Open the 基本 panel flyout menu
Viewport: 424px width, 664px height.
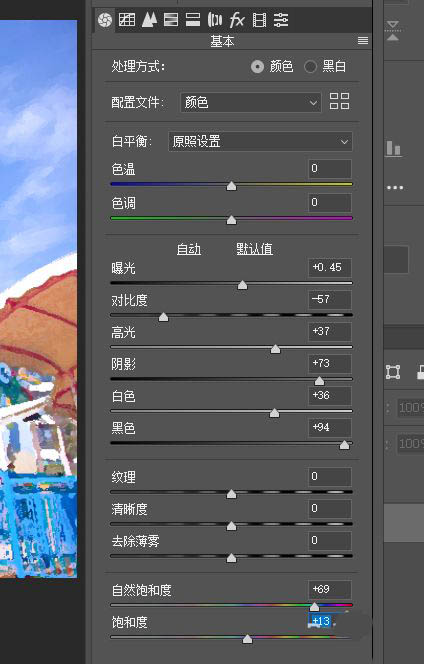pos(363,41)
